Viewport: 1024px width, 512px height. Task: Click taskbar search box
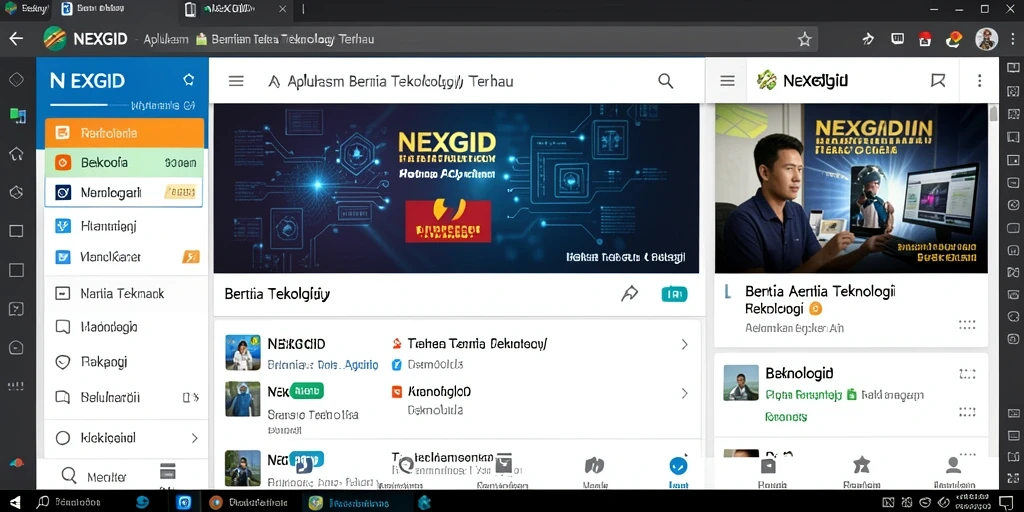[x=69, y=502]
